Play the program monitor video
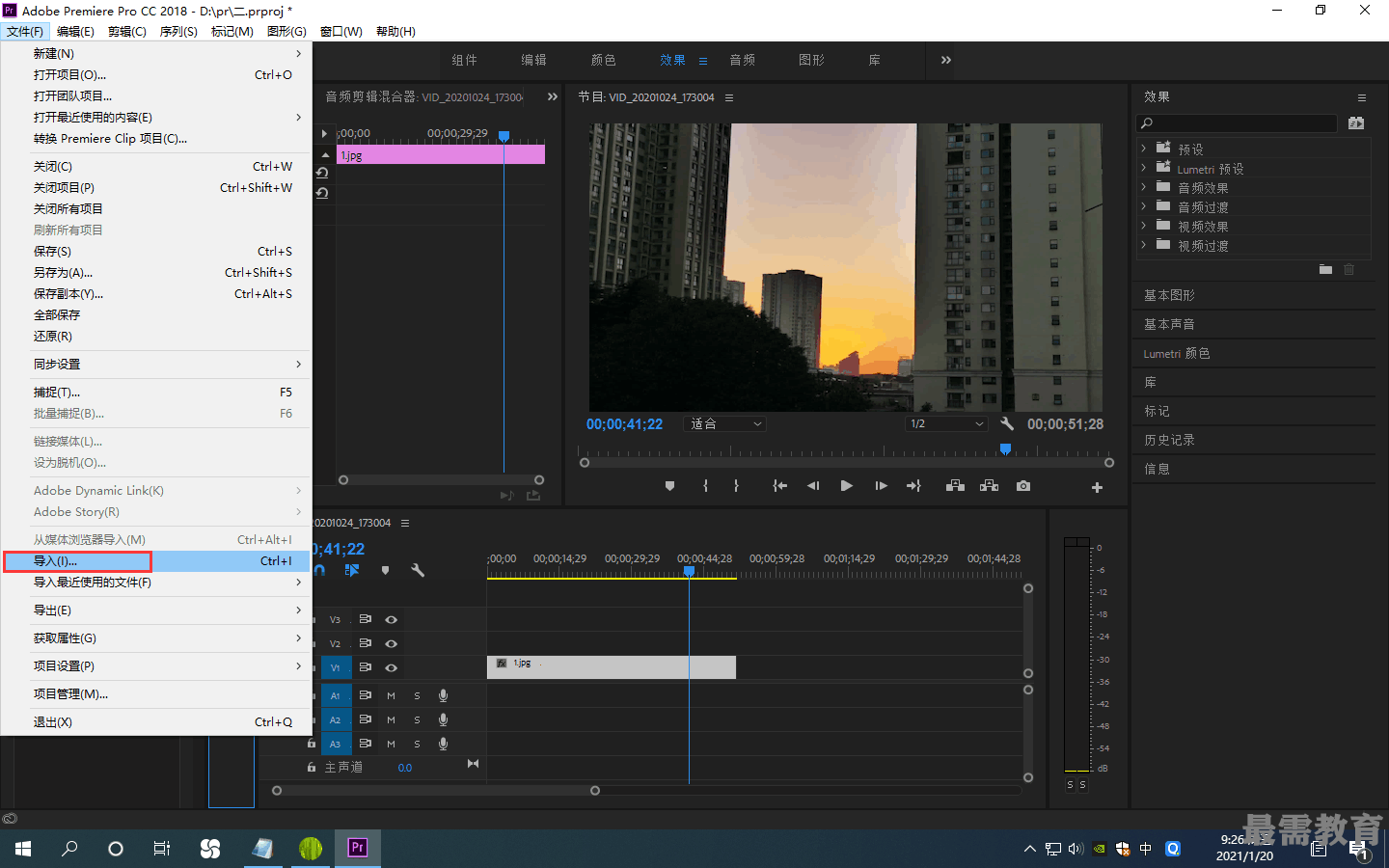 coord(846,486)
